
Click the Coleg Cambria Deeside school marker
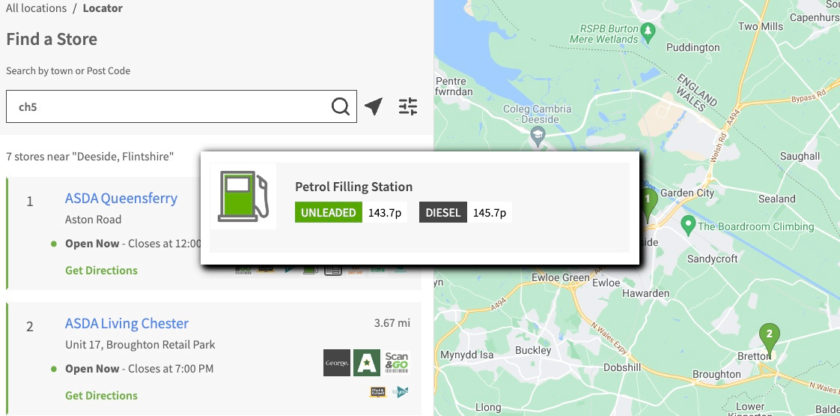[x=537, y=136]
